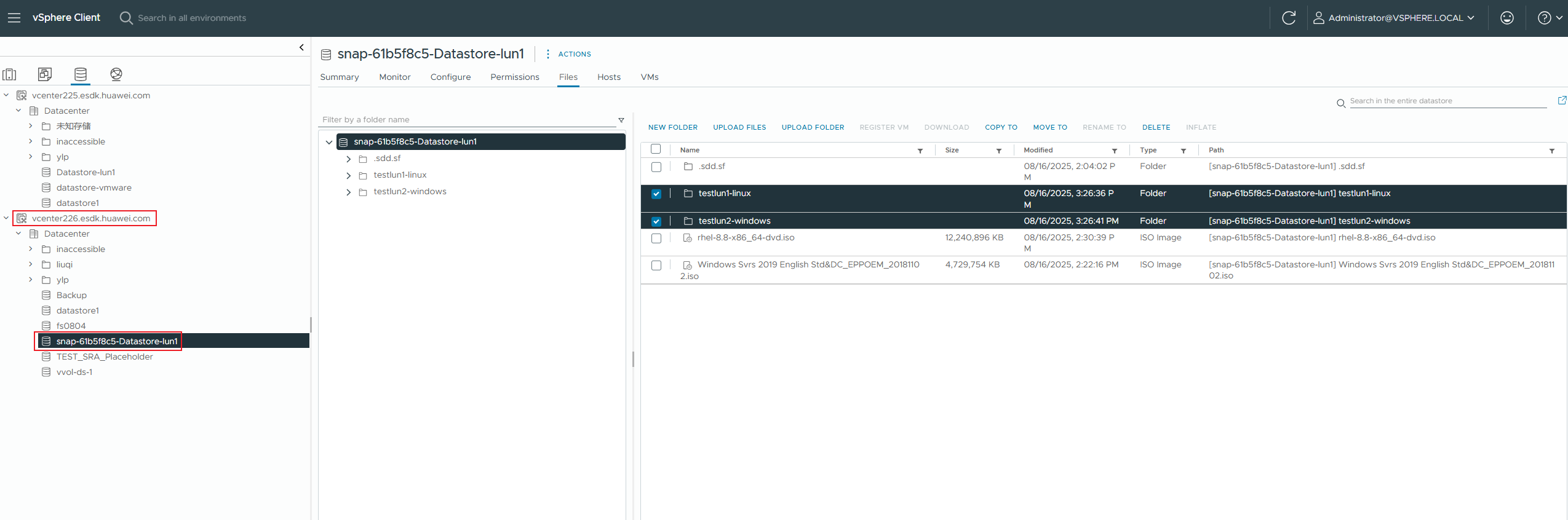Open the Monitor tab
1568x520 pixels.
(x=395, y=77)
